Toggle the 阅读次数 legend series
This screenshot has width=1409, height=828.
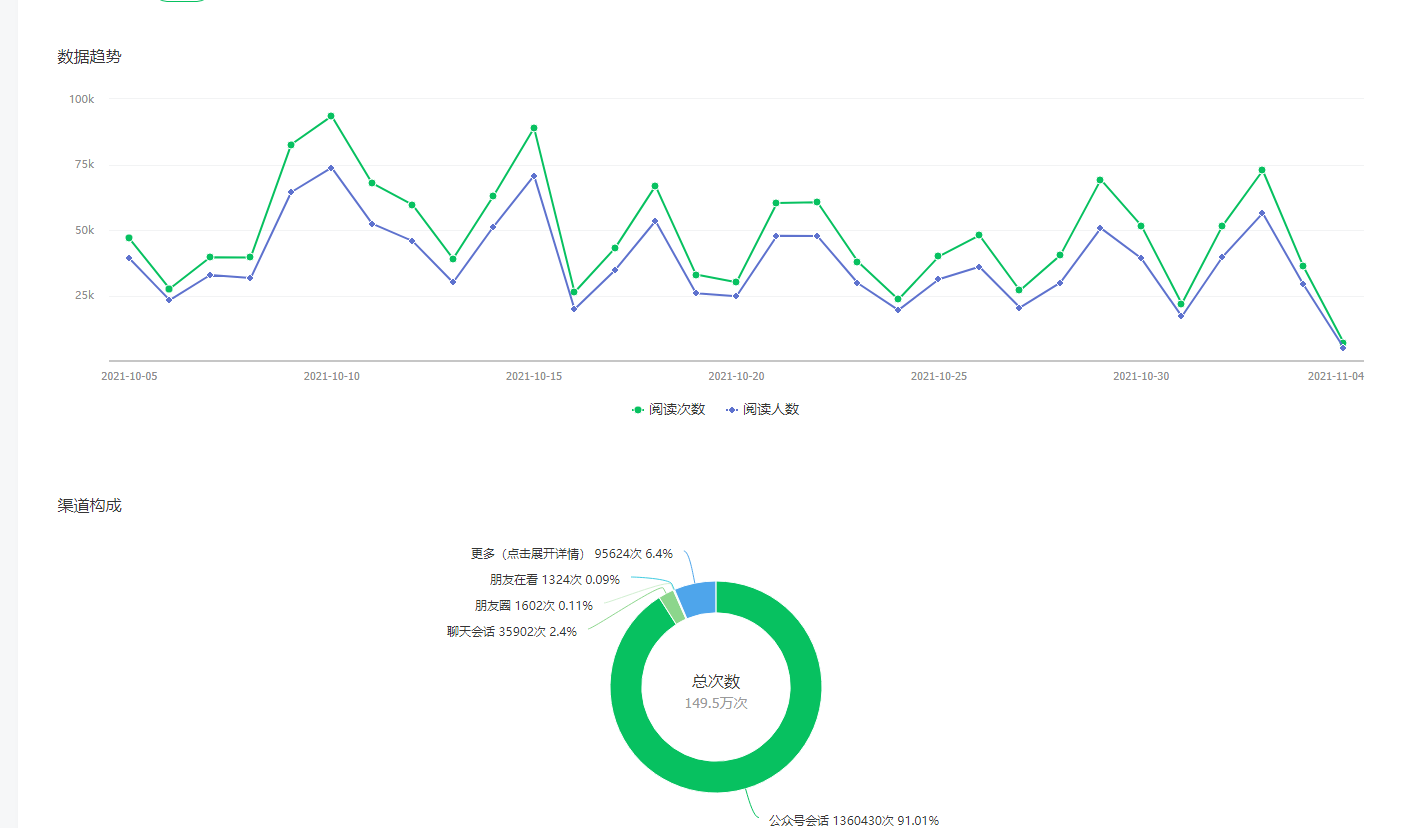click(x=669, y=409)
